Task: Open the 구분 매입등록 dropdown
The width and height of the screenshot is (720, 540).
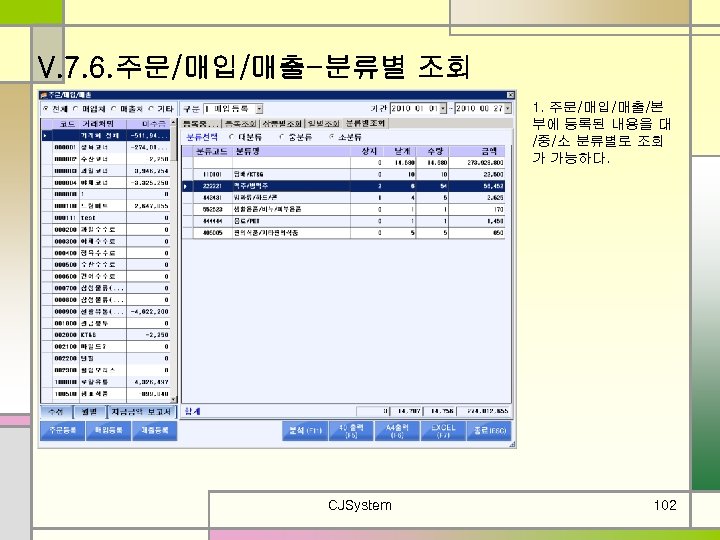Action: pyautogui.click(x=259, y=109)
